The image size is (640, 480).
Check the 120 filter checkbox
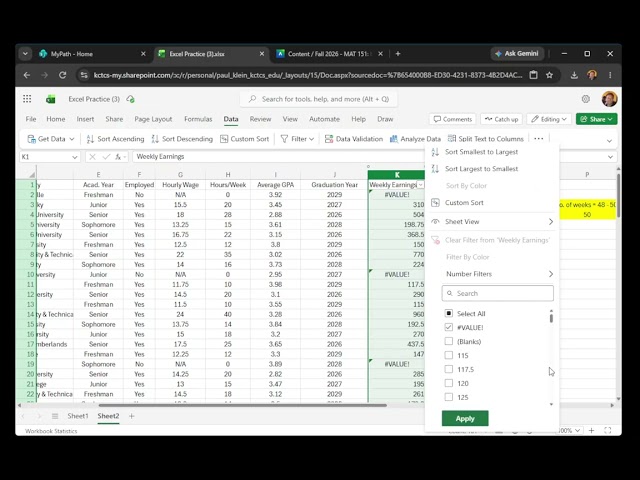449,383
